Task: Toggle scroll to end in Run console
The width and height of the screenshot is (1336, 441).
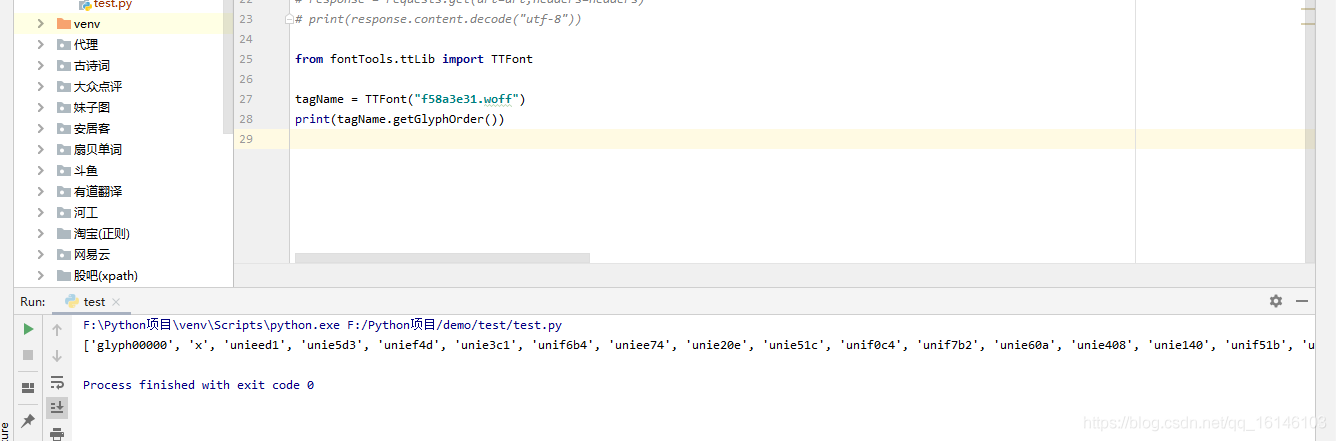Action: coord(57,407)
